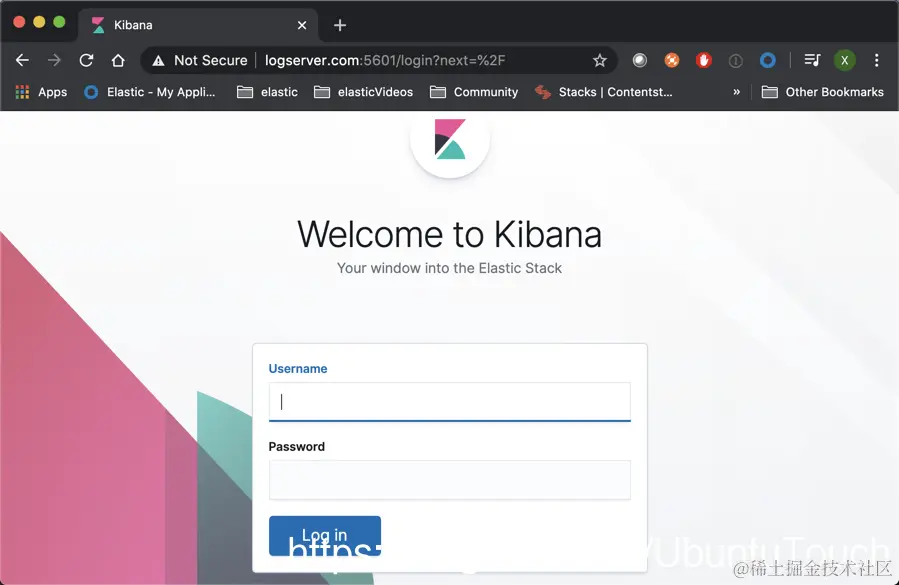This screenshot has height=585, width=899.
Task: Close the Kibana tab
Action: click(x=302, y=25)
